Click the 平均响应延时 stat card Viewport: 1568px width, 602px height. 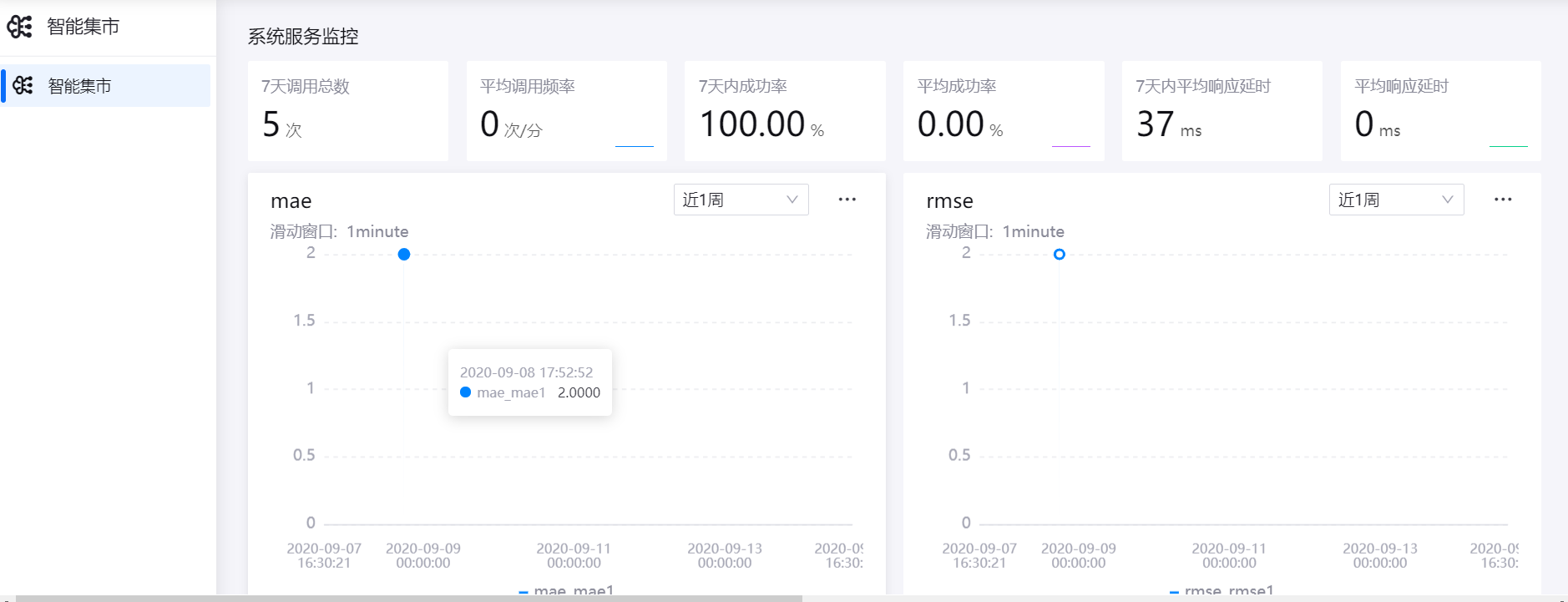[1440, 110]
